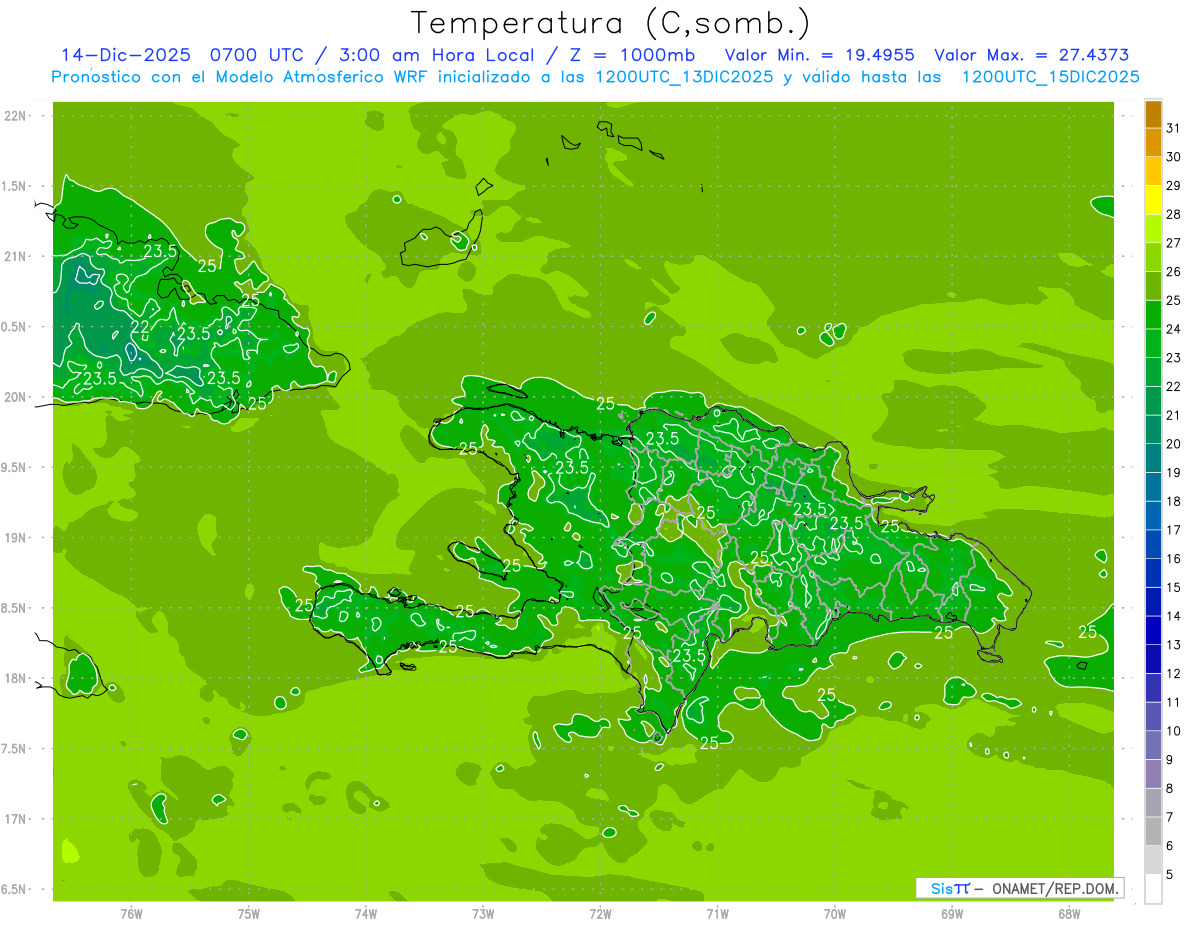Select the pressure level 'Z = 1000mb'

[x=631, y=55]
